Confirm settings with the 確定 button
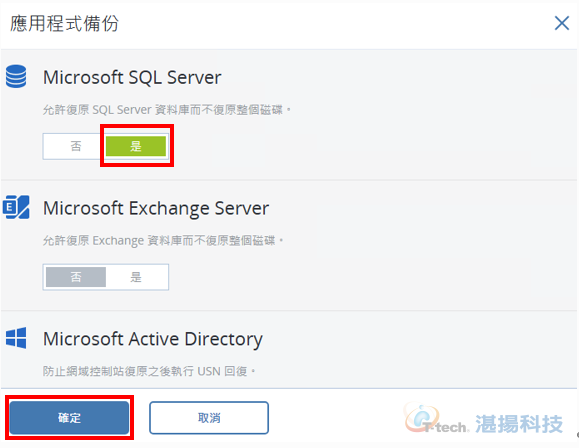 69,418
